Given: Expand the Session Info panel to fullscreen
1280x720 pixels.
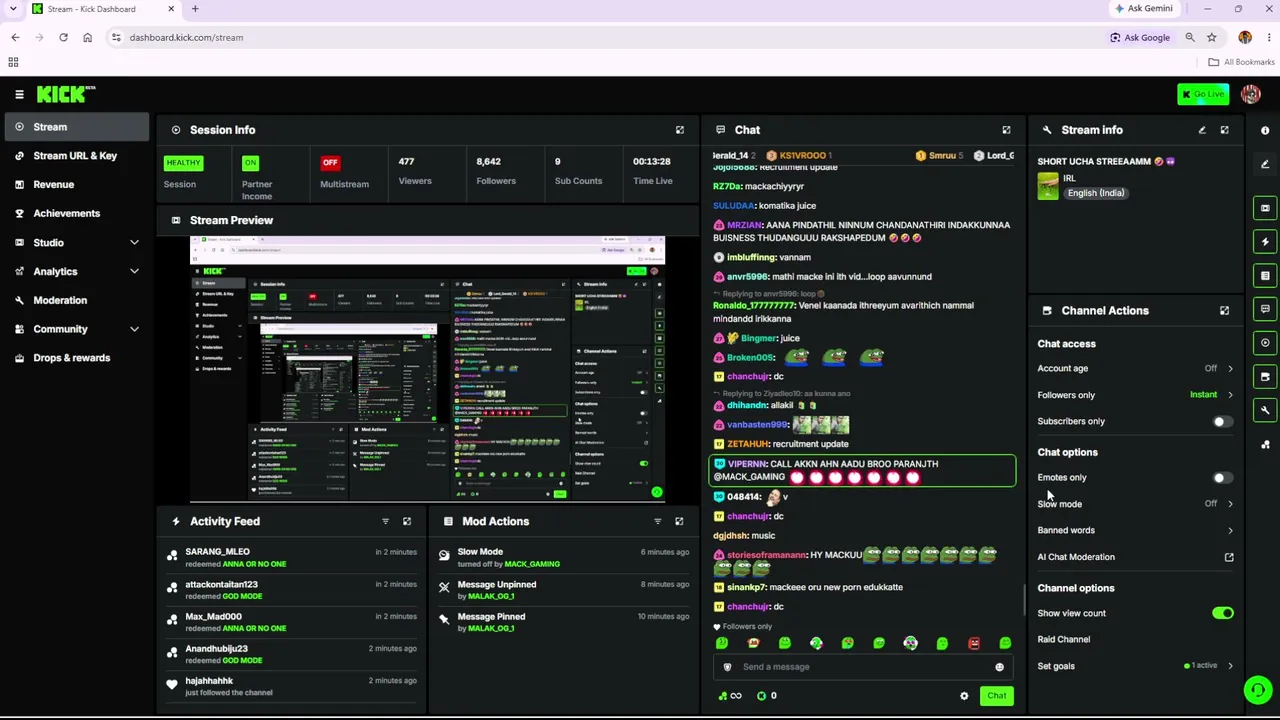Looking at the screenshot, I should (680, 130).
